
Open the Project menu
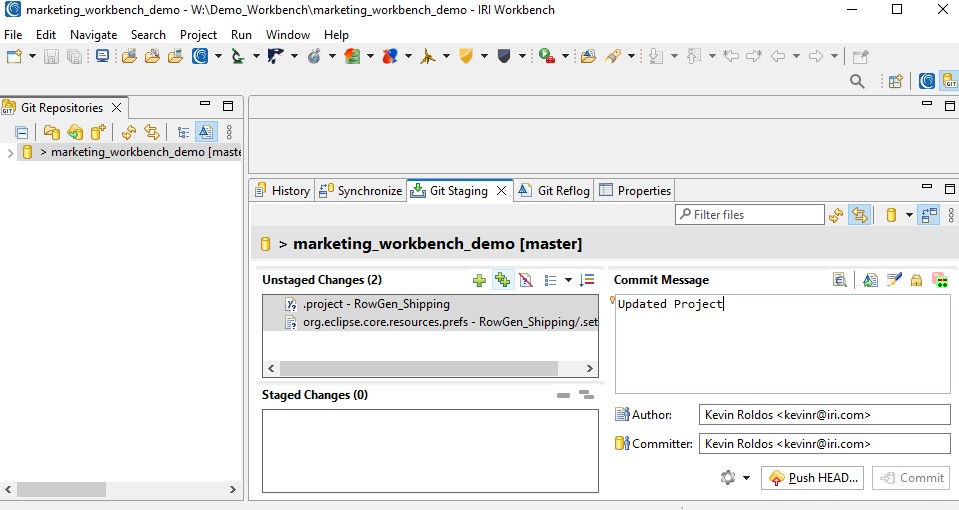pos(198,35)
